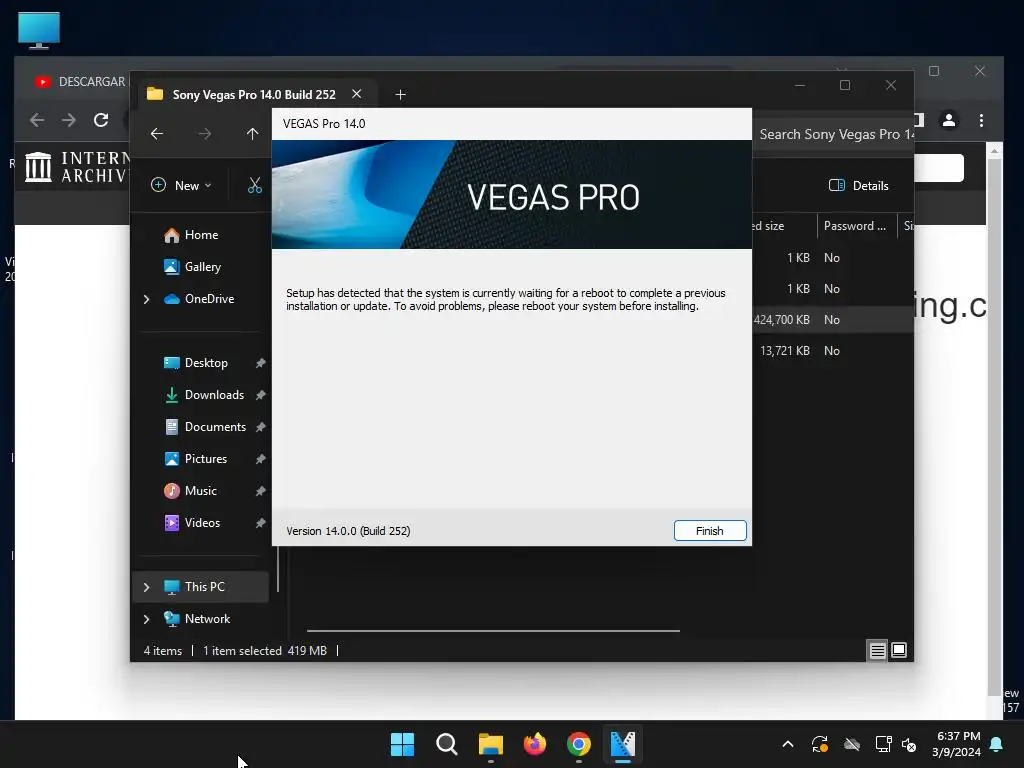
Task: Select This PC in the navigation pane
Action: point(204,587)
